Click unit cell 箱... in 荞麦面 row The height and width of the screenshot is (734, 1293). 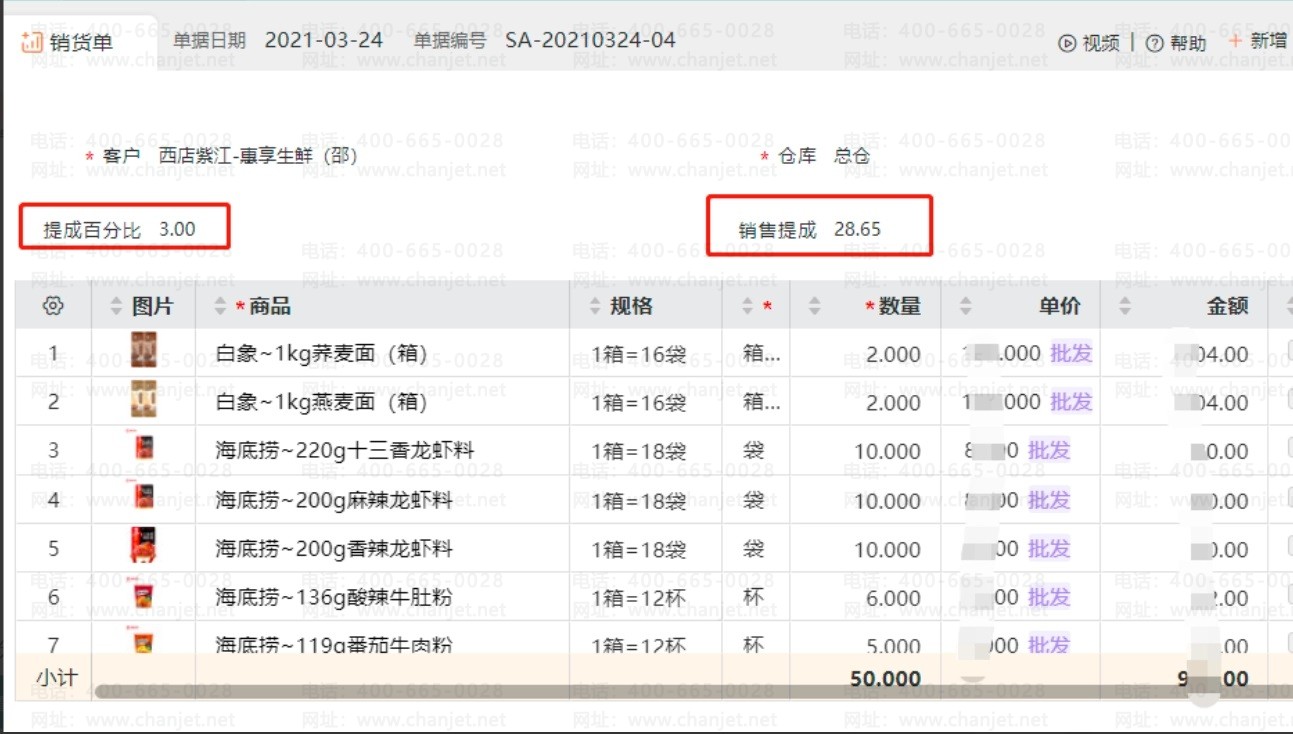tap(763, 354)
